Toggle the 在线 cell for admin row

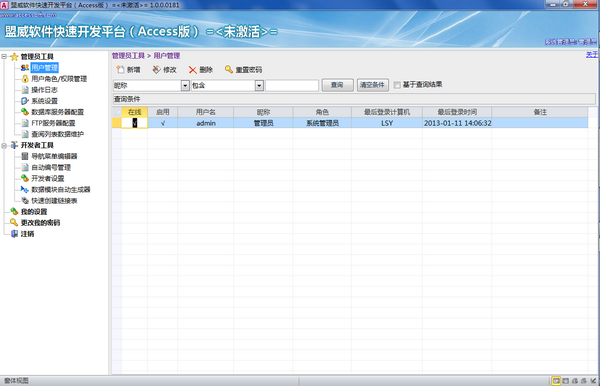(x=134, y=123)
